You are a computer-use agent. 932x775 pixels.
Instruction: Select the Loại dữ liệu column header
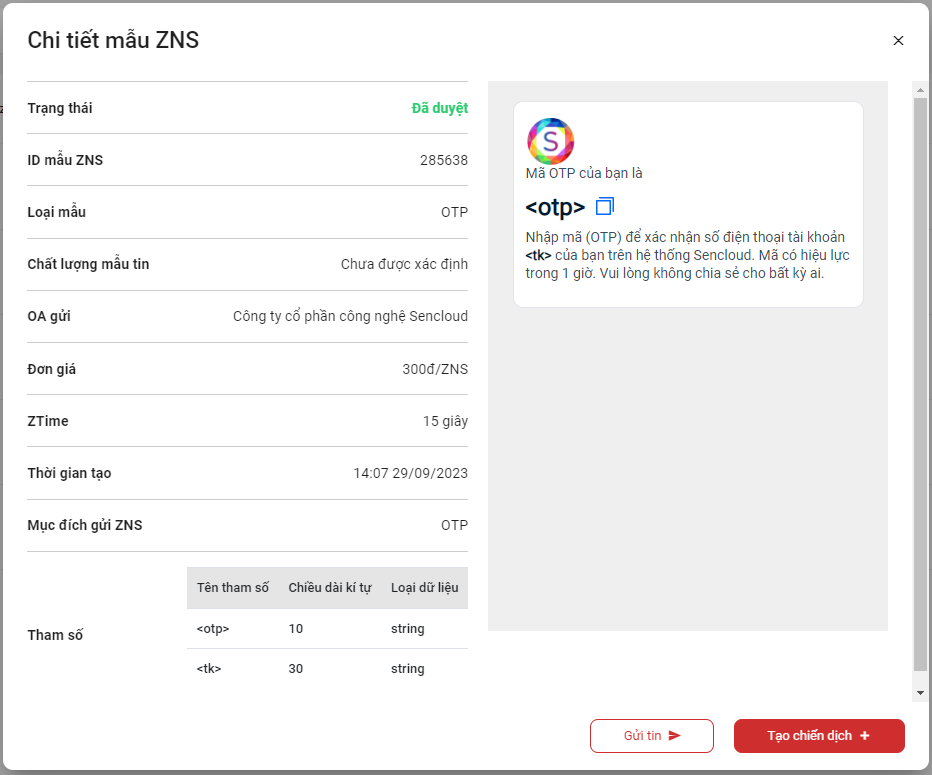tap(424, 588)
